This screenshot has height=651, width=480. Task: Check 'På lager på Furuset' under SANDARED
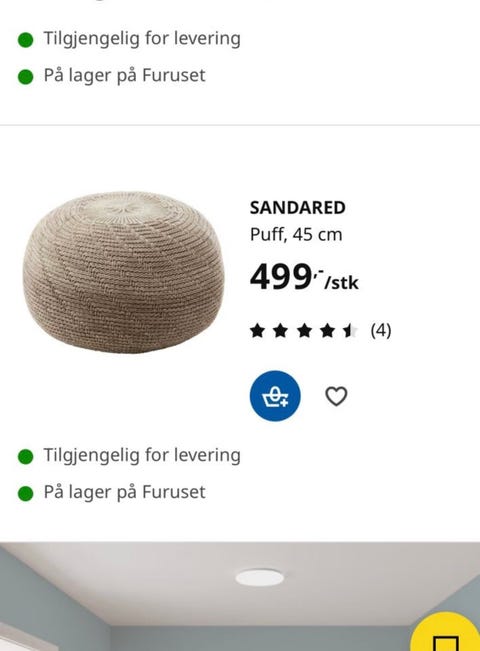point(125,492)
